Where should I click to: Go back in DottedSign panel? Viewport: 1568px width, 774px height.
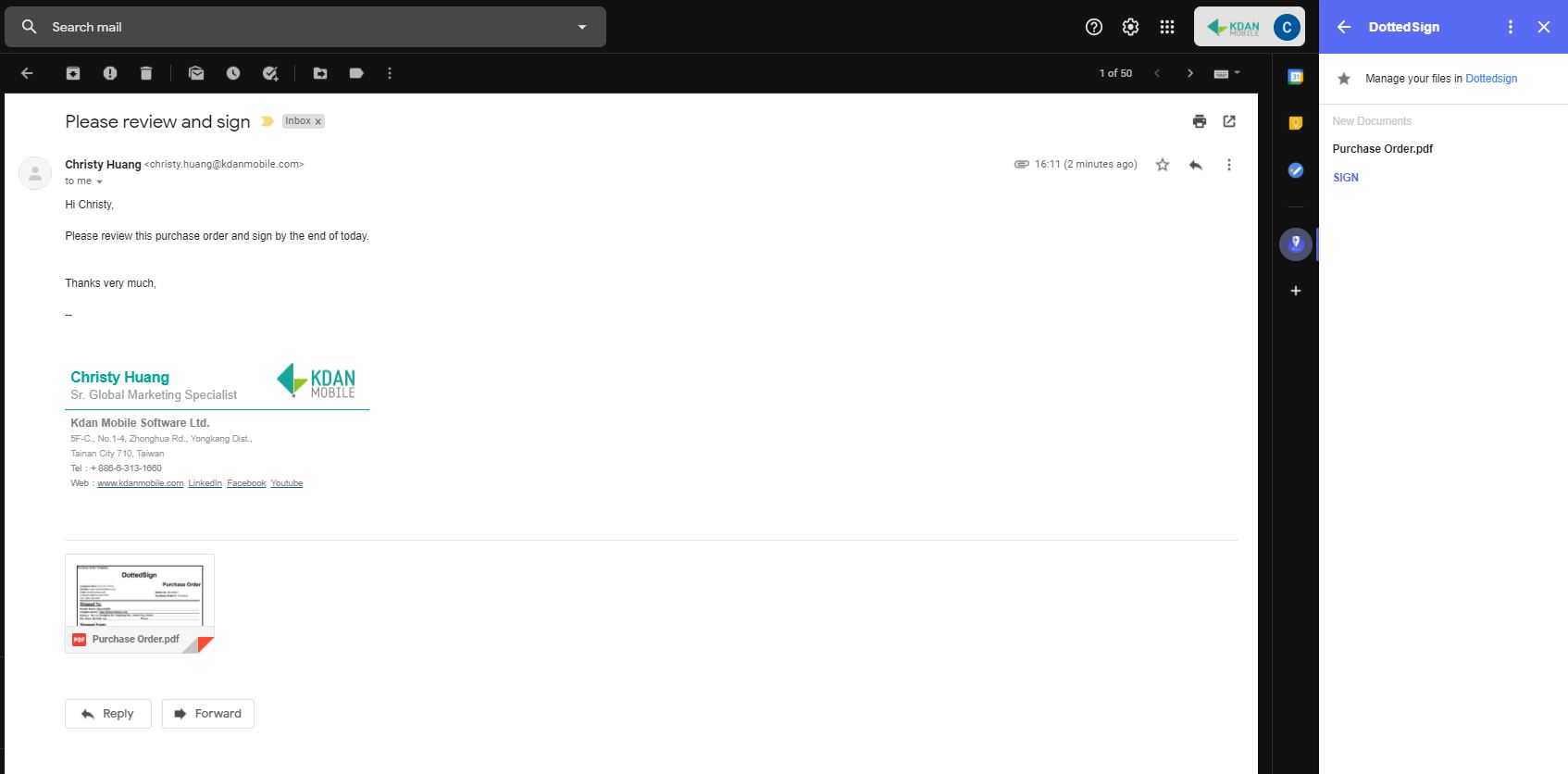click(1344, 27)
